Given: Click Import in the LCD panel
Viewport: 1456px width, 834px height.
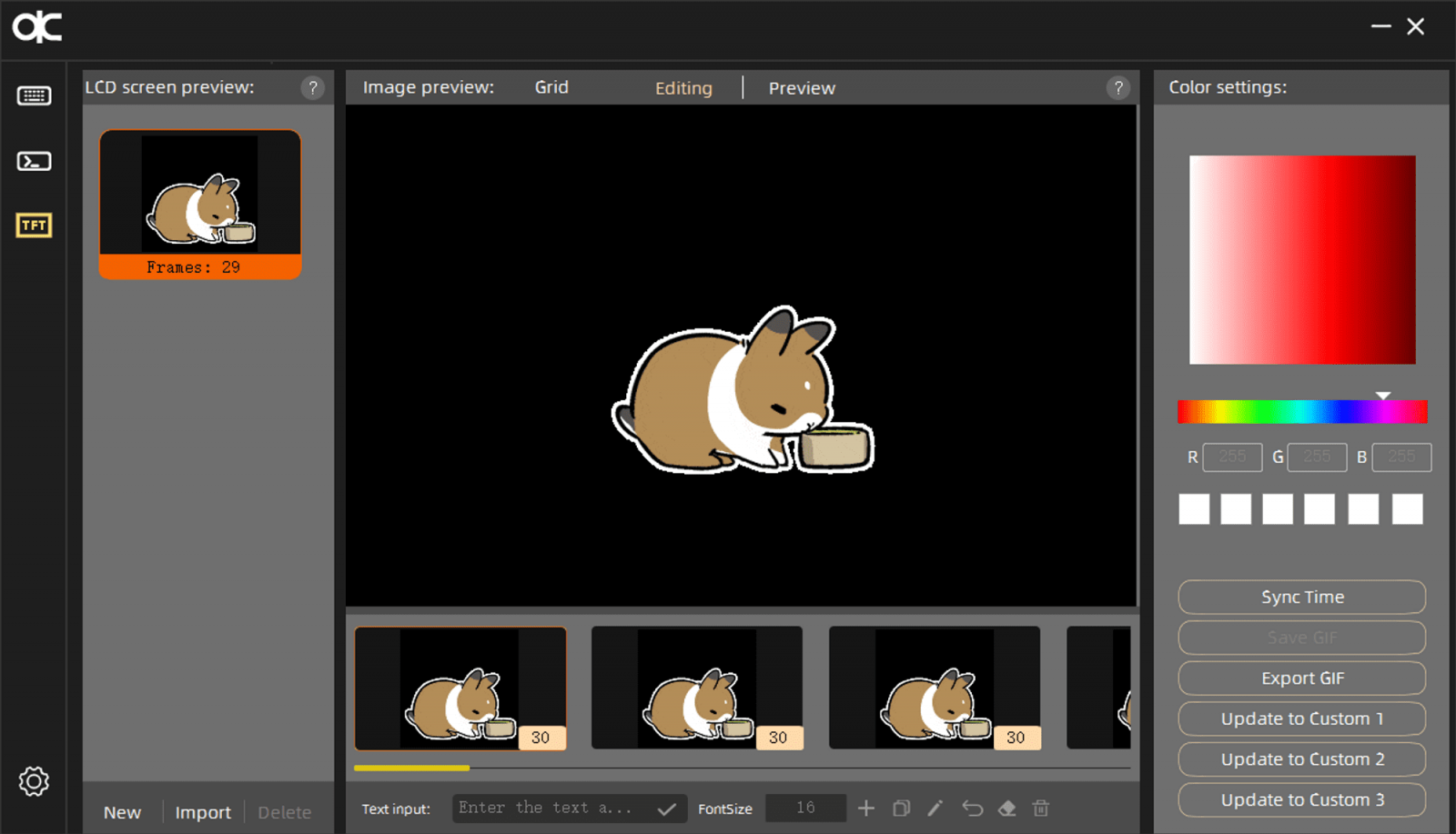Looking at the screenshot, I should [x=203, y=812].
